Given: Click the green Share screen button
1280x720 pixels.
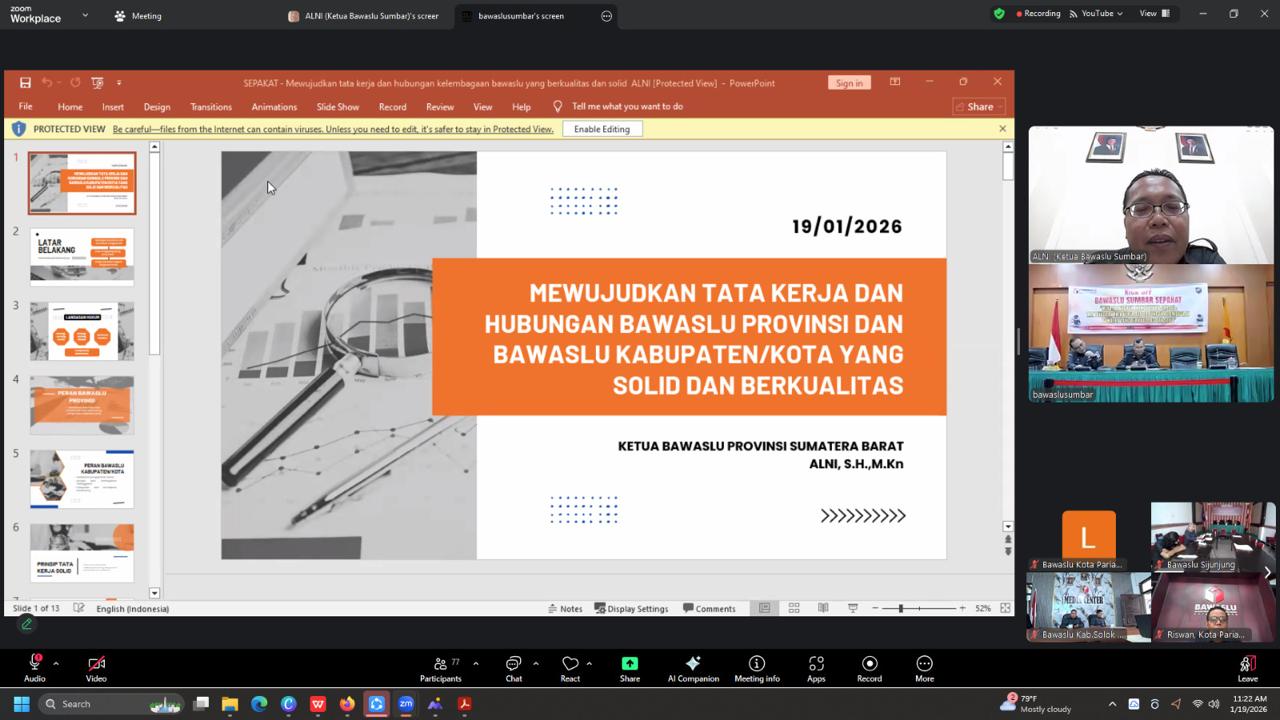Looking at the screenshot, I should pyautogui.click(x=630, y=668).
